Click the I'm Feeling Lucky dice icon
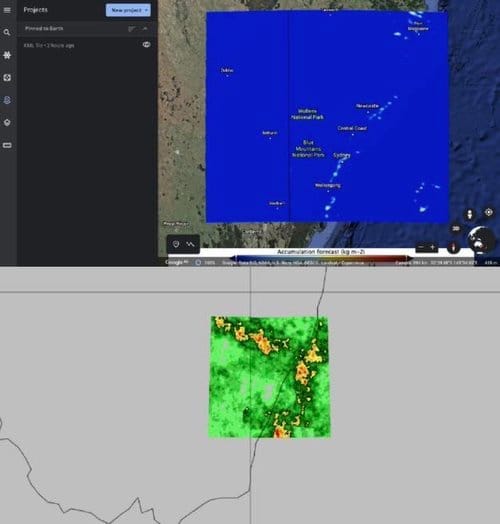 pos(7,78)
